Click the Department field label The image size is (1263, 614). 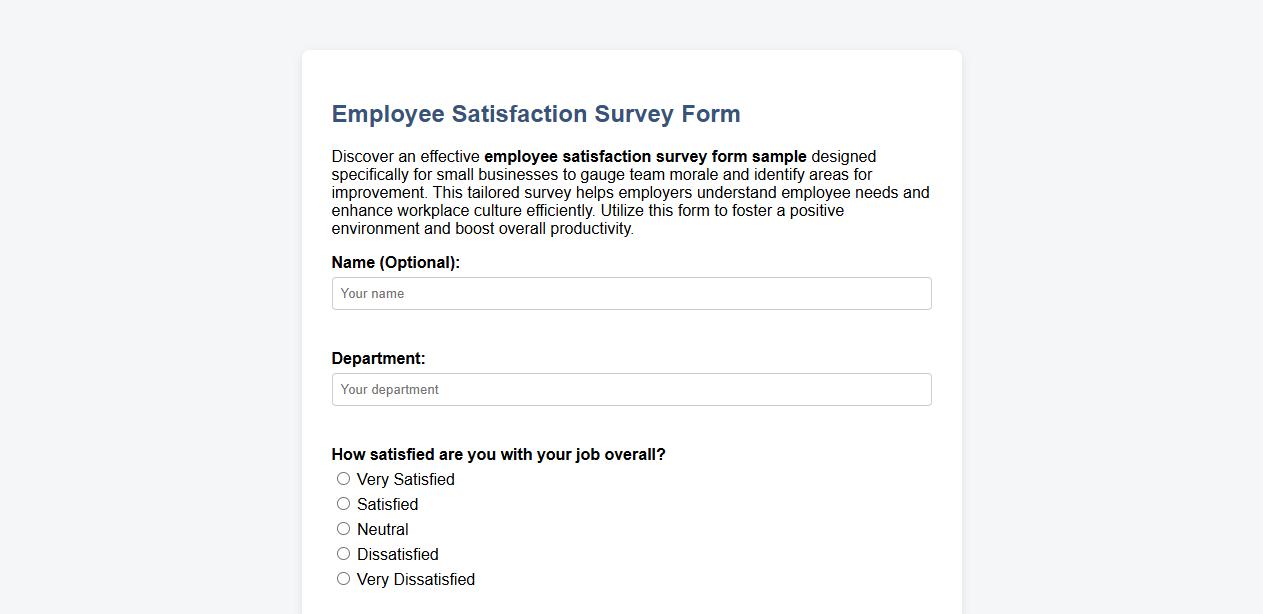pyautogui.click(x=378, y=358)
